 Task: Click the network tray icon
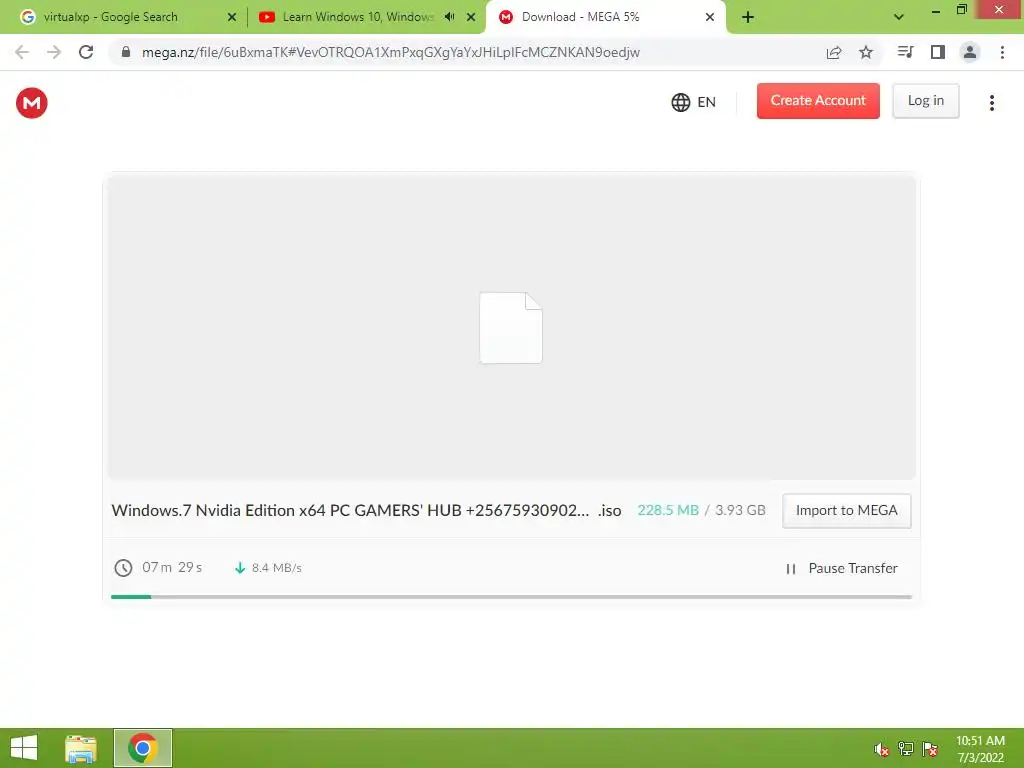coord(906,749)
